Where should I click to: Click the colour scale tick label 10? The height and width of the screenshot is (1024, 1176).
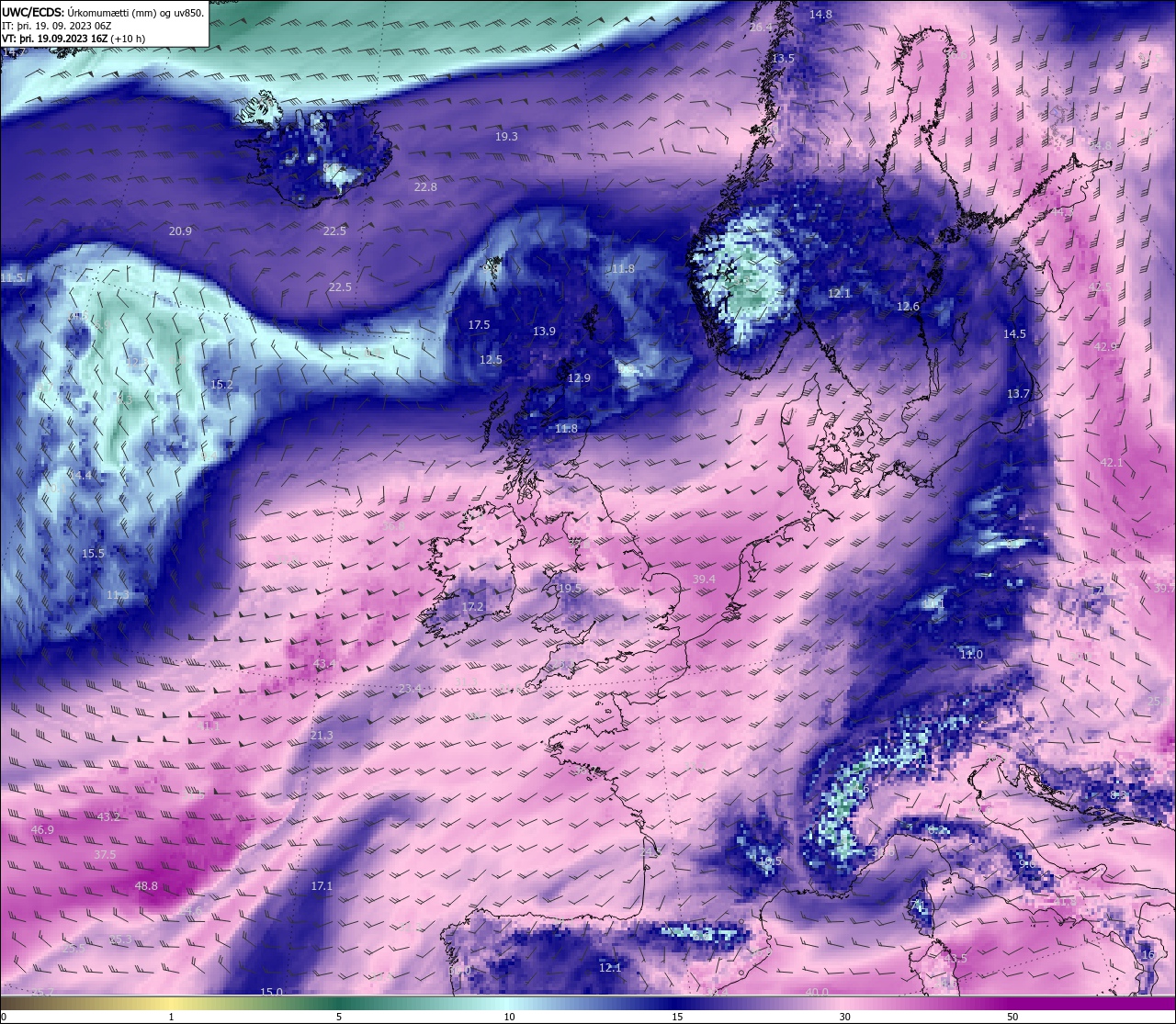(509, 1017)
